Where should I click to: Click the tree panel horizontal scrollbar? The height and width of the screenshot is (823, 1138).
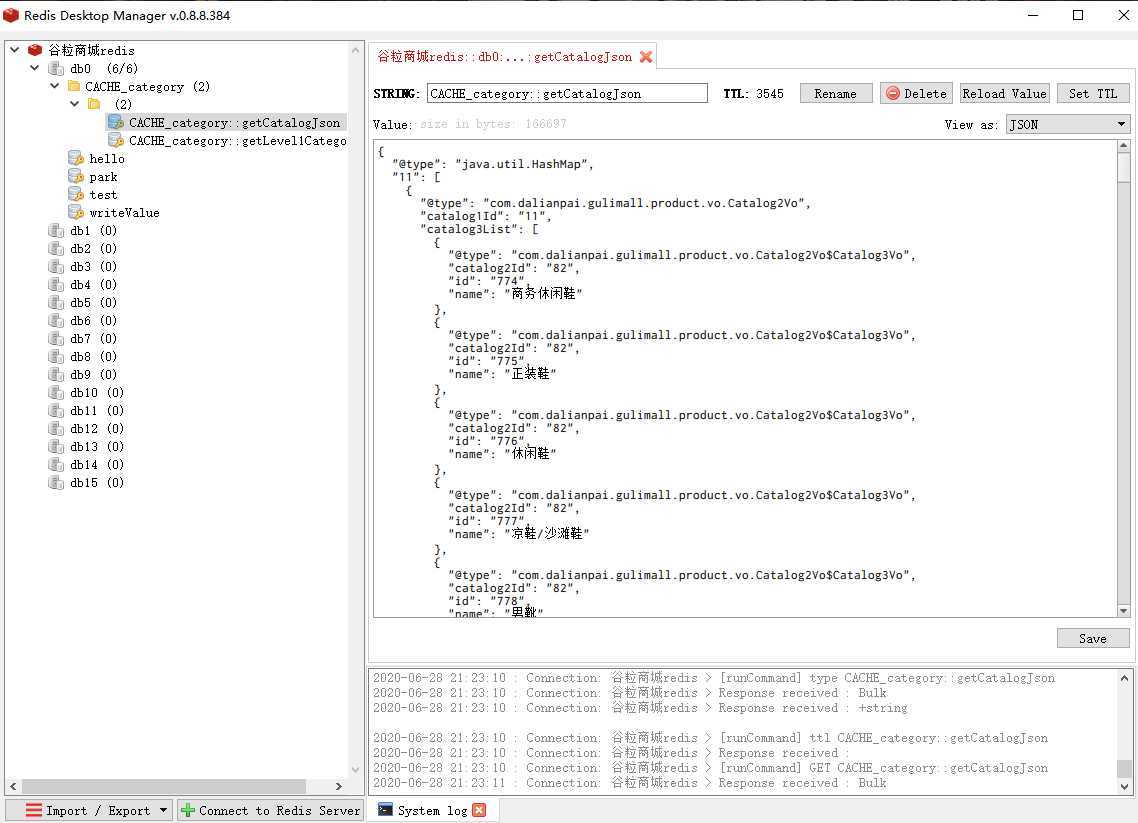(164, 786)
